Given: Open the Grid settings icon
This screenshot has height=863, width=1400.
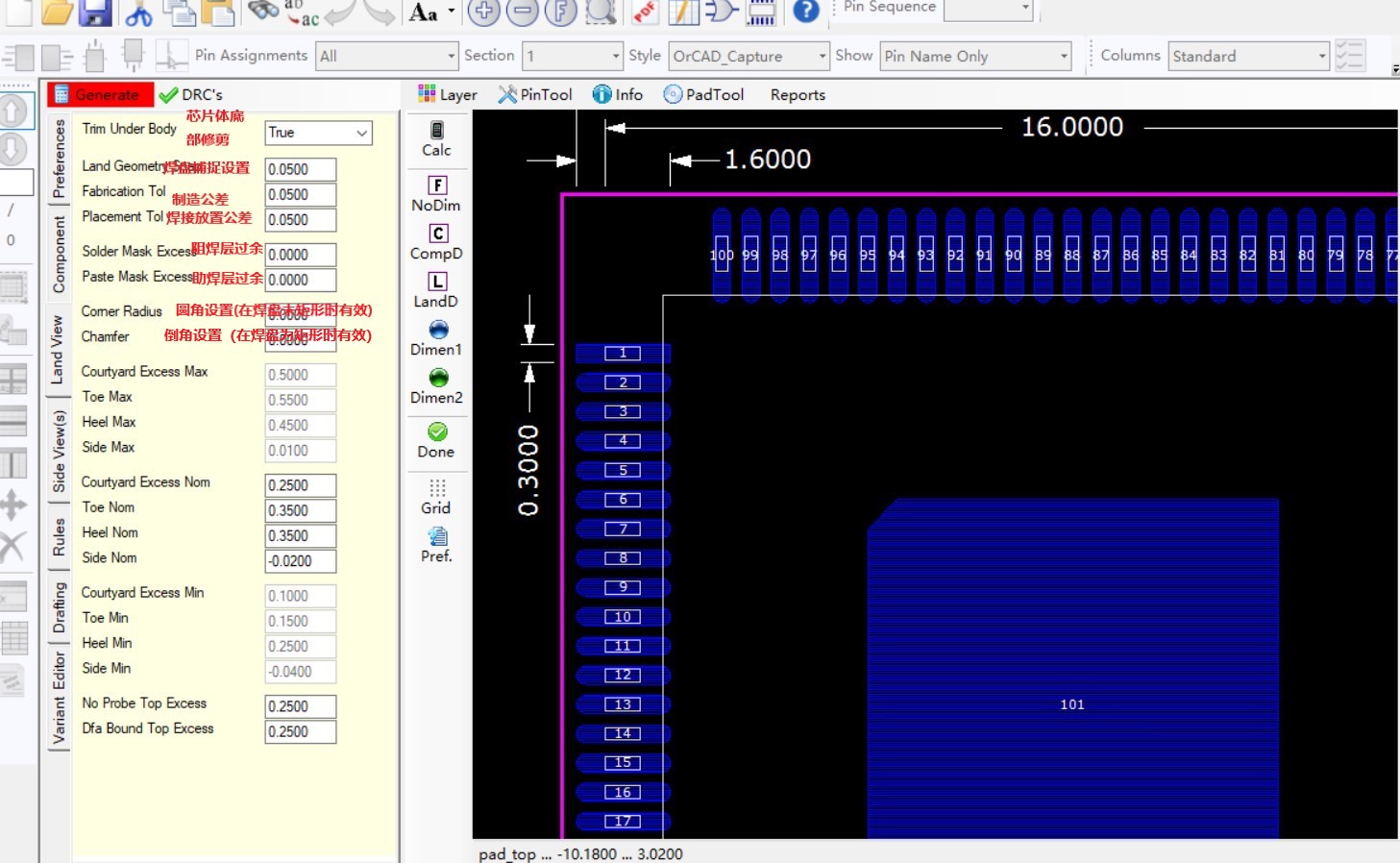Looking at the screenshot, I should click(436, 498).
